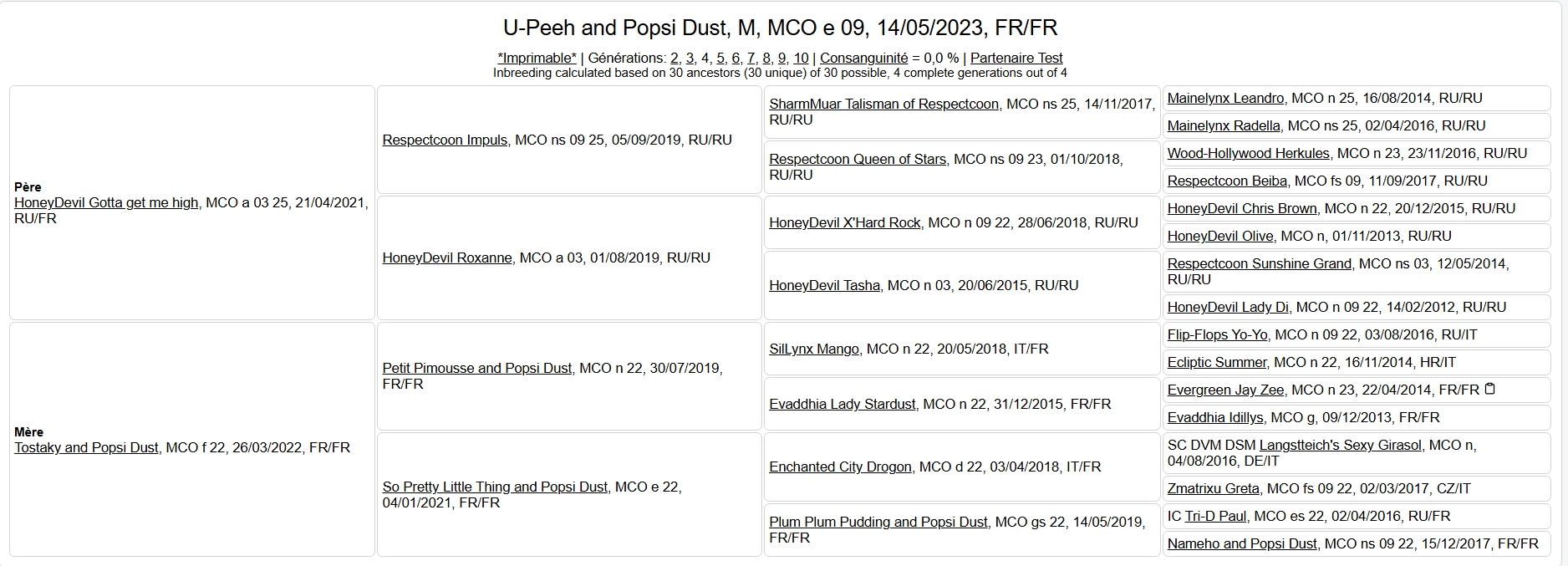Switch to 2 generations view
This screenshot has height=566, width=1568.
(674, 59)
